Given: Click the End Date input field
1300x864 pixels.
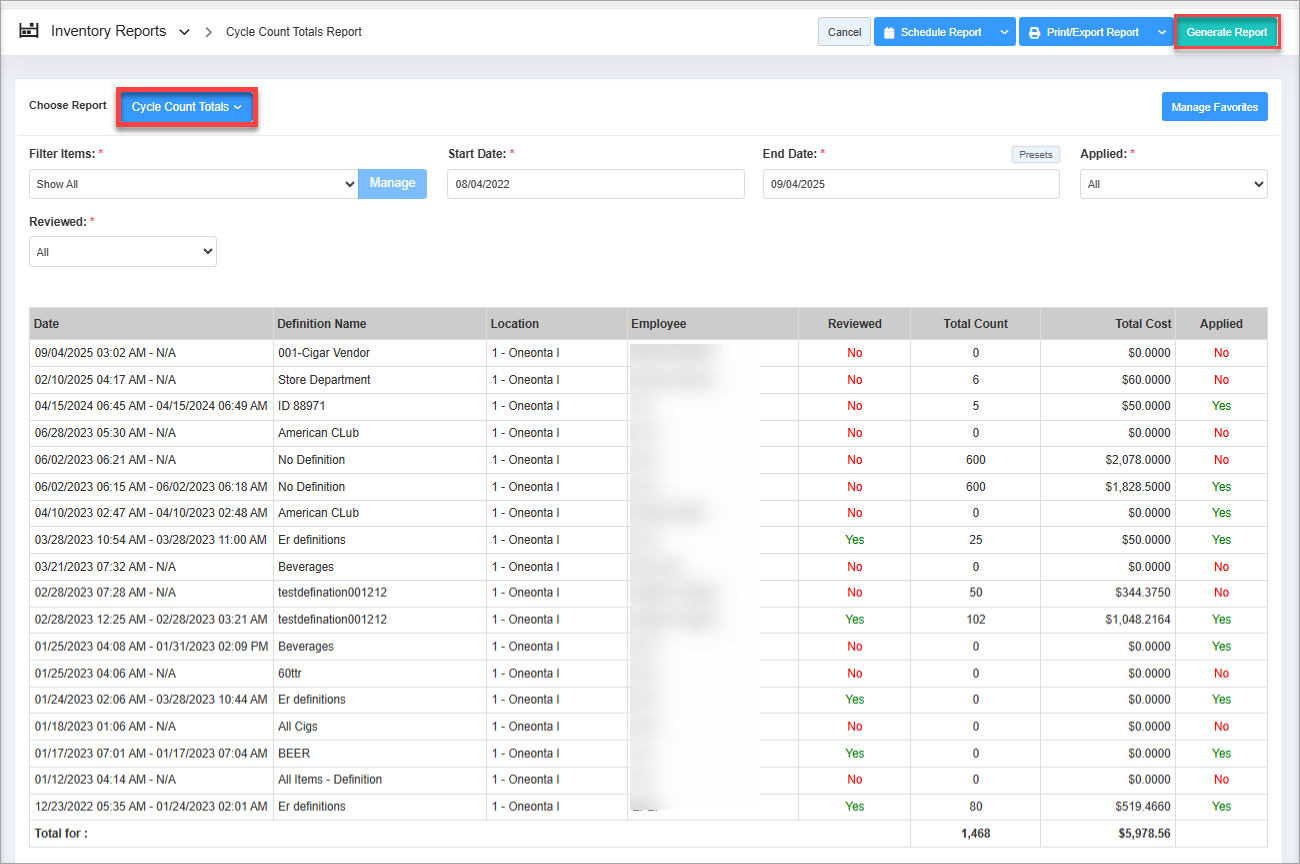Looking at the screenshot, I should click(910, 184).
